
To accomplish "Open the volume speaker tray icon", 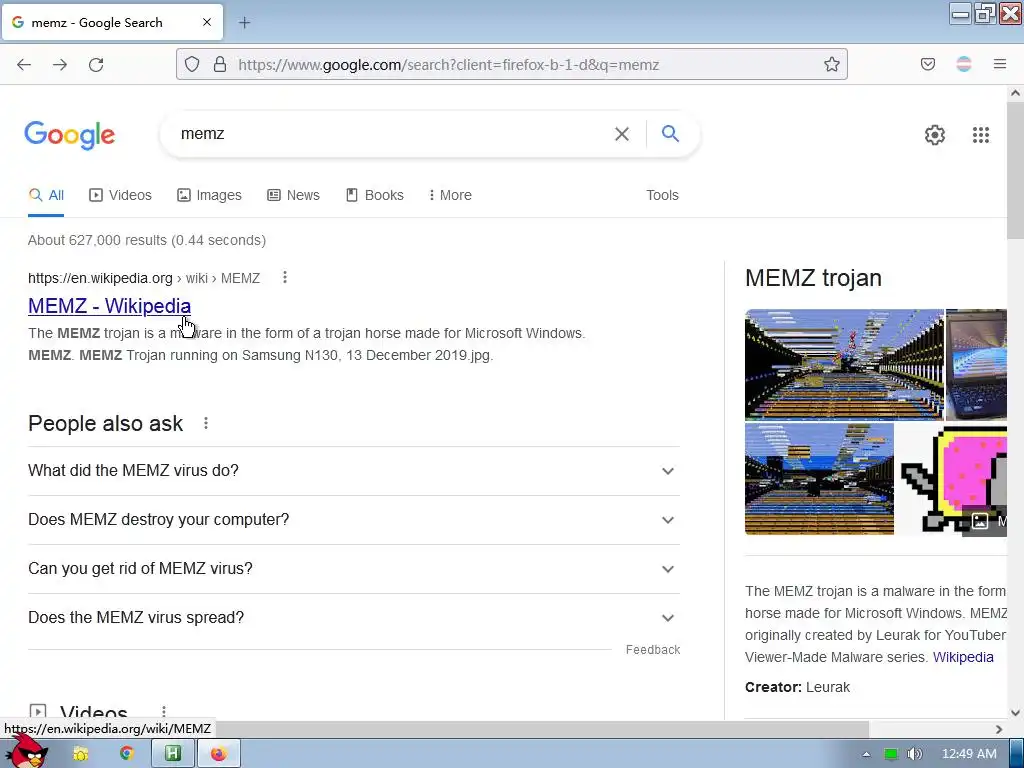I will 915,754.
